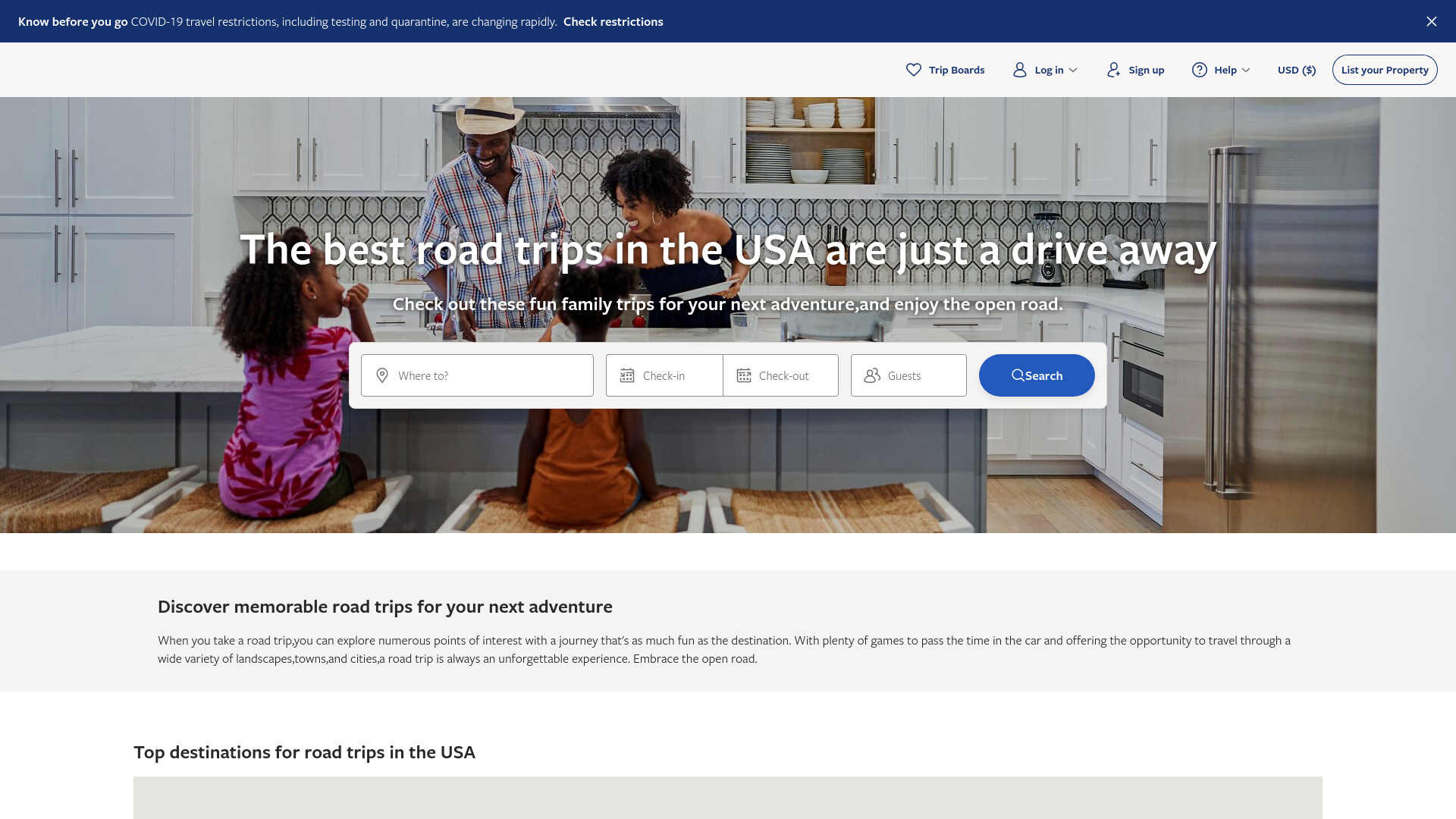This screenshot has width=1456, height=819.
Task: Click the blue Search button
Action: click(x=1037, y=375)
